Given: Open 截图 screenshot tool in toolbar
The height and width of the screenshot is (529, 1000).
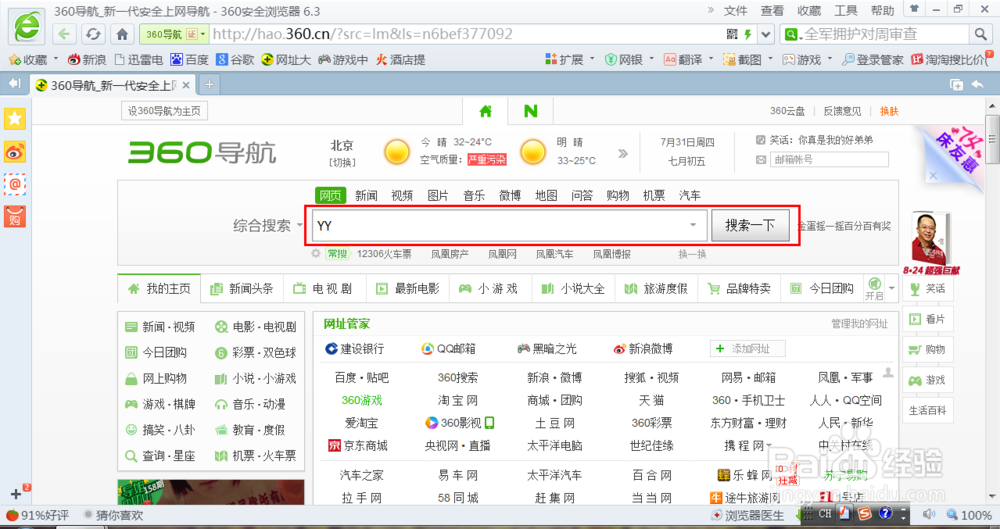Looking at the screenshot, I should (x=742, y=59).
